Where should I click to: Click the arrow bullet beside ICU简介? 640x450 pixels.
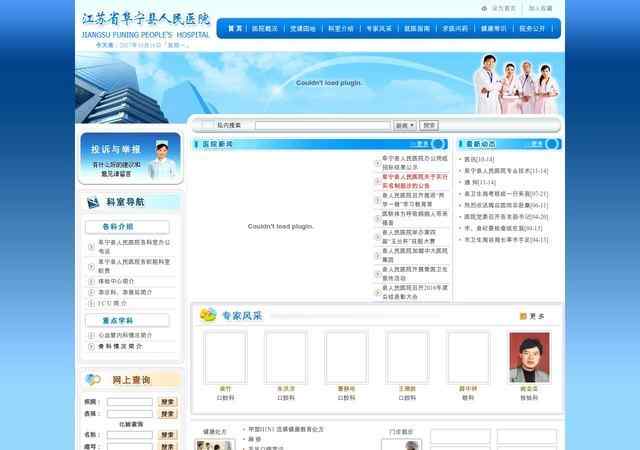pyautogui.click(x=91, y=303)
